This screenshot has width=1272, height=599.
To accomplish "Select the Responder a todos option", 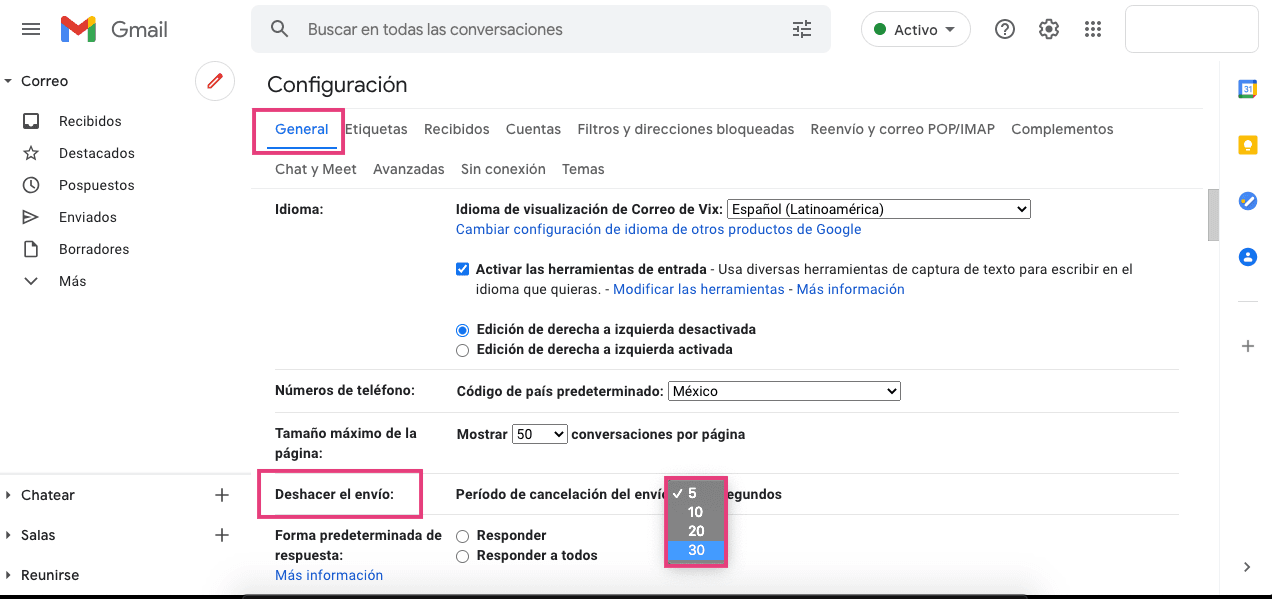I will pyautogui.click(x=462, y=556).
